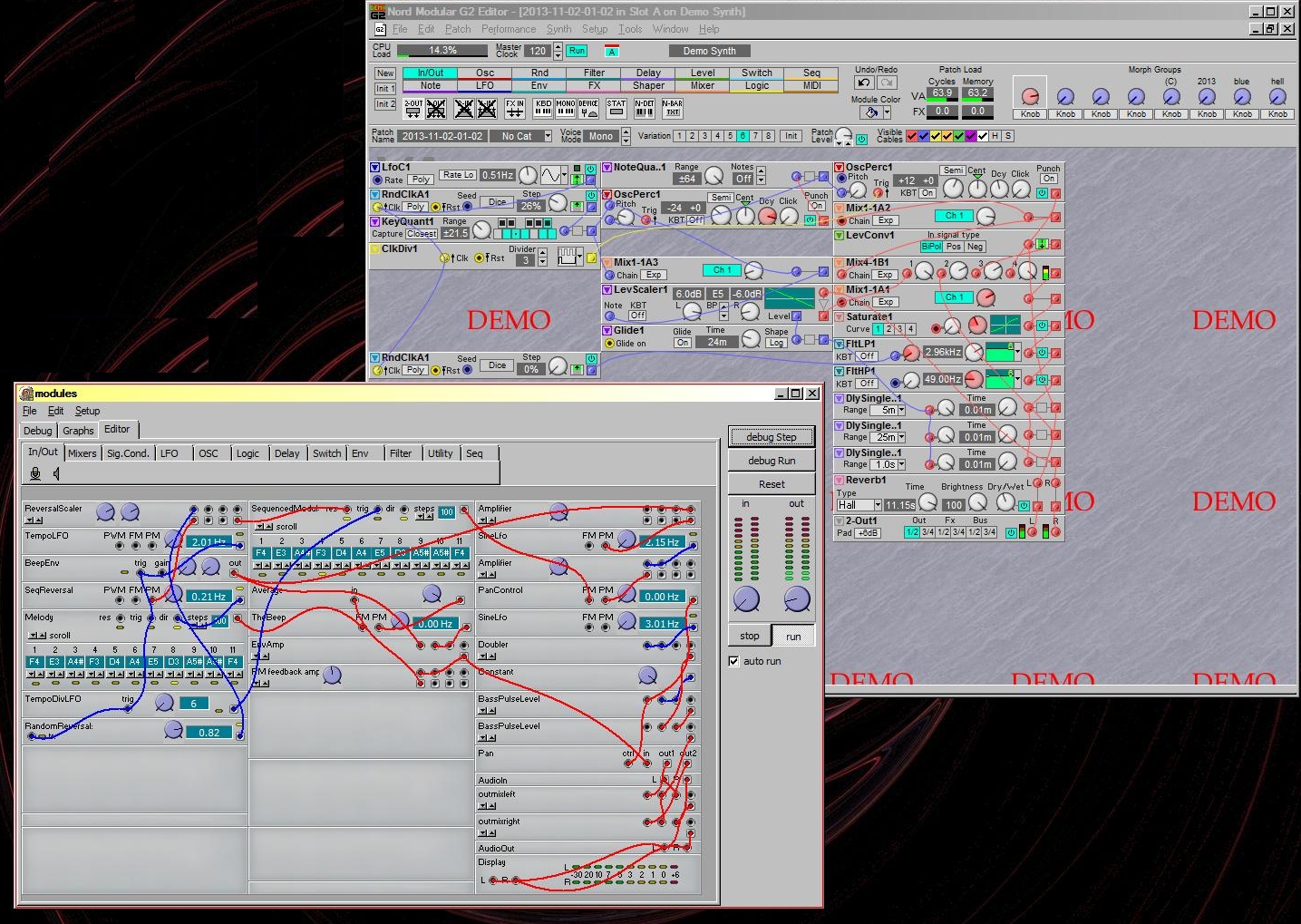Select the Filter tab in Nord editor
Image resolution: width=1301 pixels, height=924 pixels.
(595, 73)
